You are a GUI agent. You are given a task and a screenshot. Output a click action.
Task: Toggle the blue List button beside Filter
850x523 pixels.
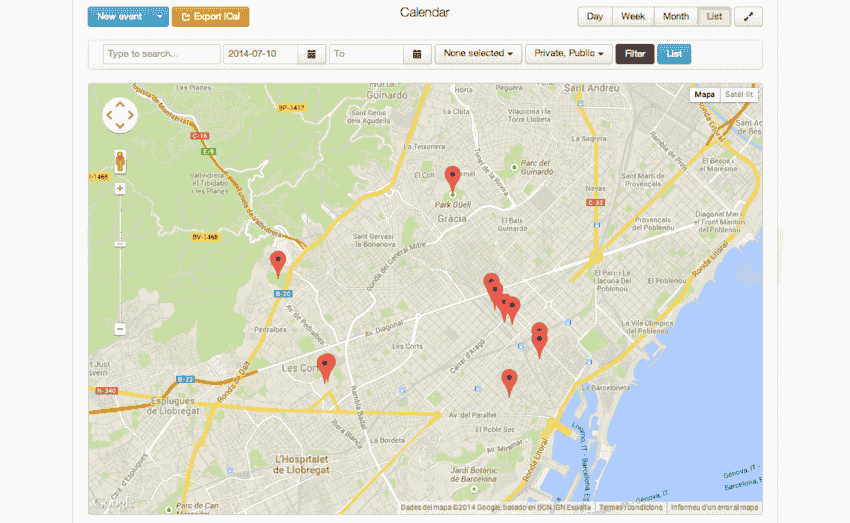click(x=673, y=54)
